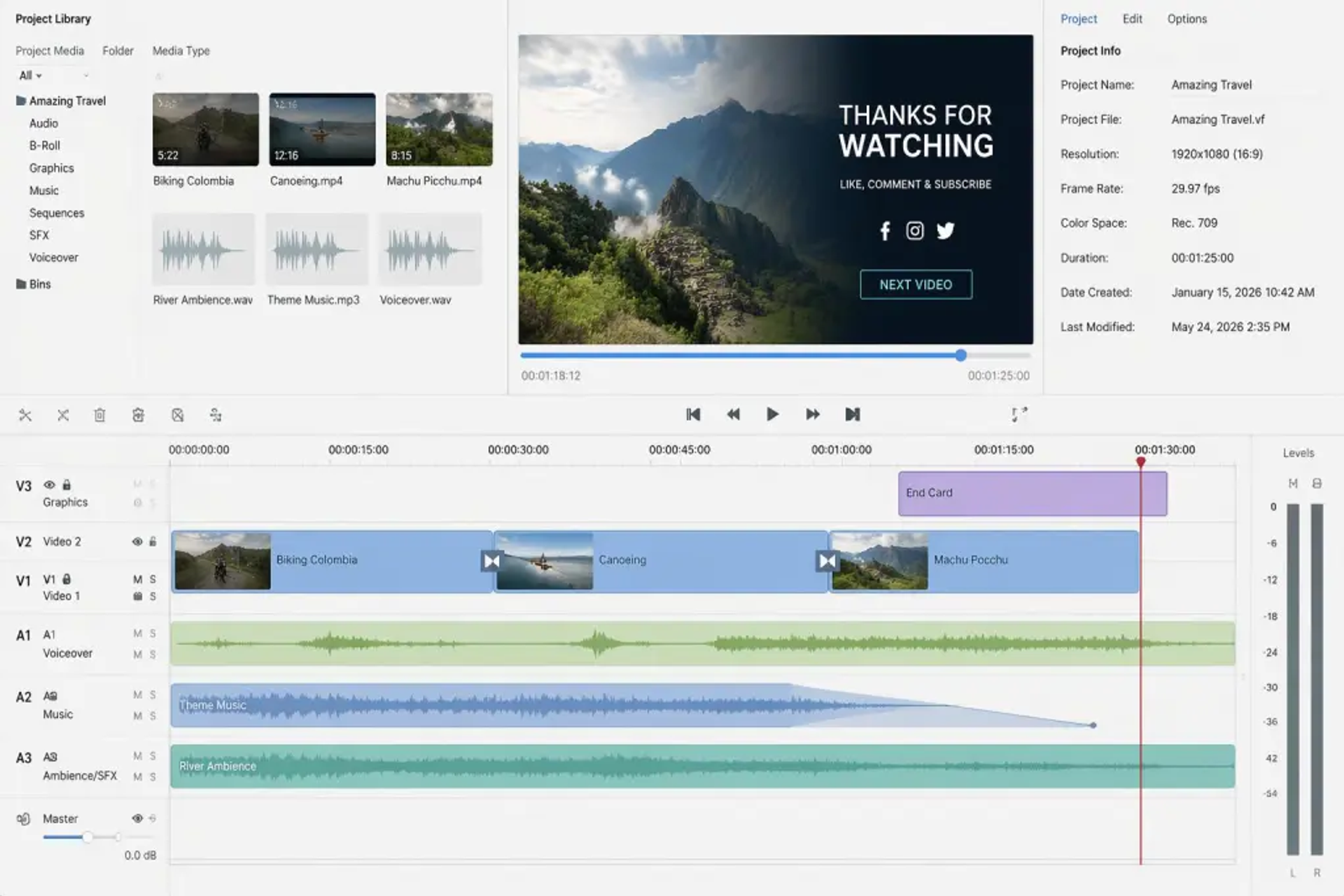The height and width of the screenshot is (896, 1344).
Task: Switch to the Edit tab
Action: pos(1132,18)
